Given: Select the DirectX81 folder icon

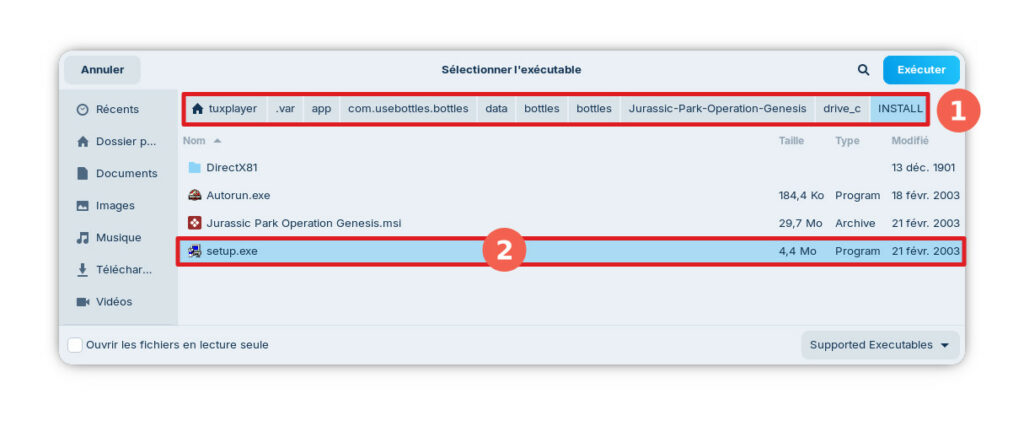Looking at the screenshot, I should (195, 167).
